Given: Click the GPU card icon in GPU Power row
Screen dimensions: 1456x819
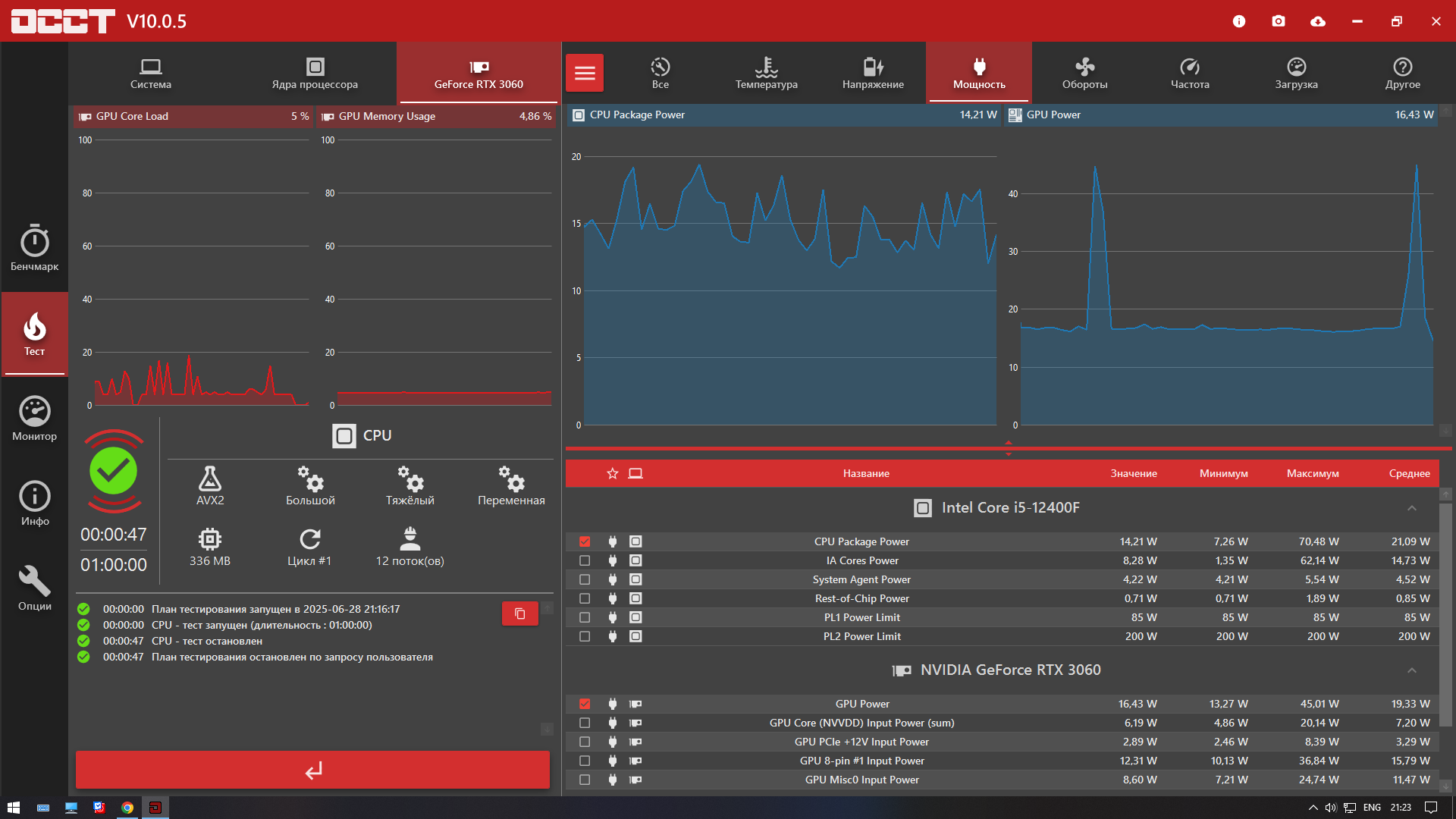Looking at the screenshot, I should [x=635, y=704].
